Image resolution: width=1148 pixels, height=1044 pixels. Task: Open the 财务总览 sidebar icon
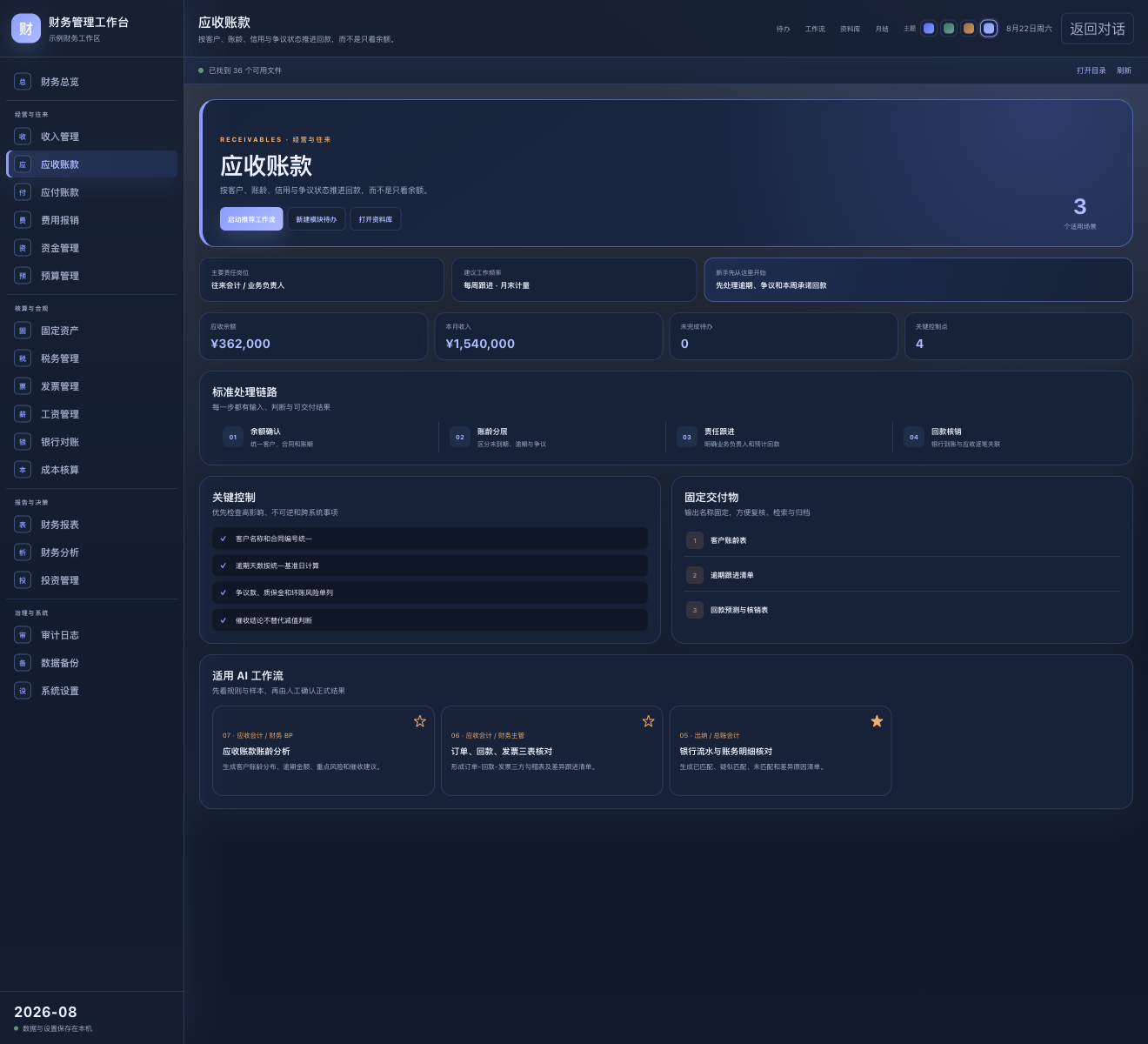coord(23,82)
